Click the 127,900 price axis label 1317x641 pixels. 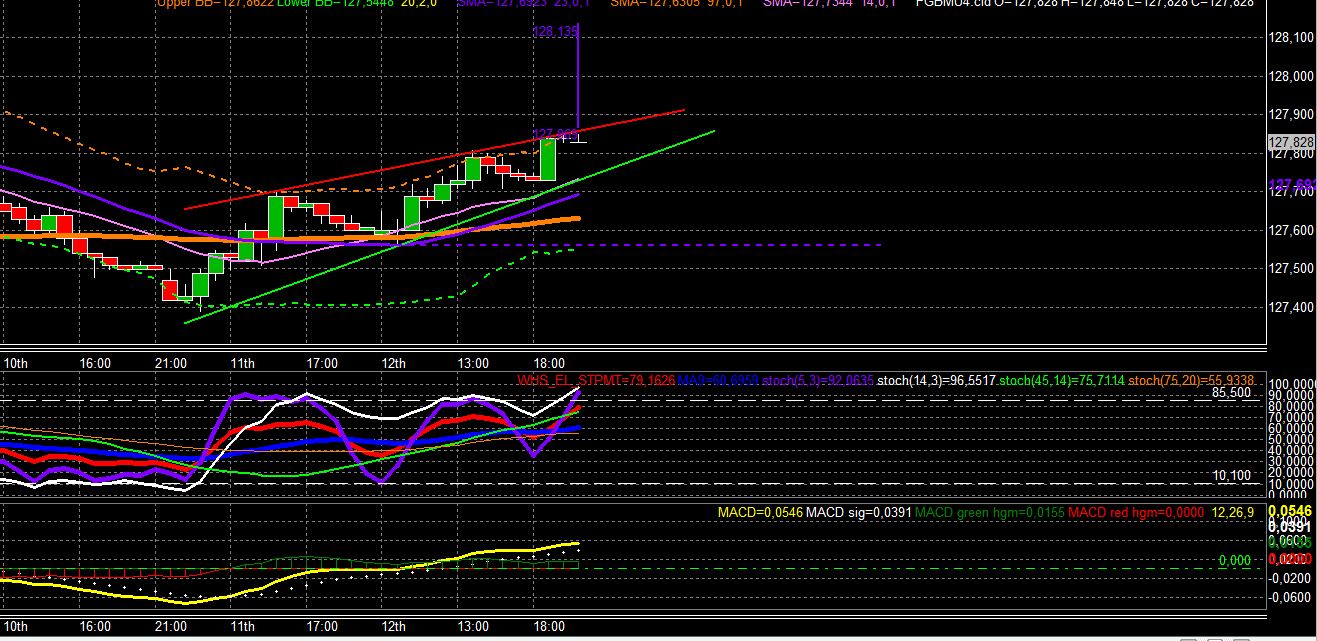pos(1290,115)
